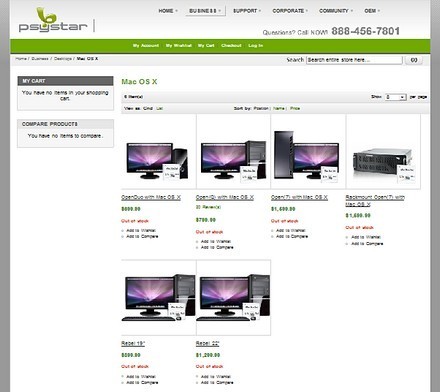The height and width of the screenshot is (392, 440).
Task: Open the OpenDuo with Mac OS X product image
Action: [158, 152]
